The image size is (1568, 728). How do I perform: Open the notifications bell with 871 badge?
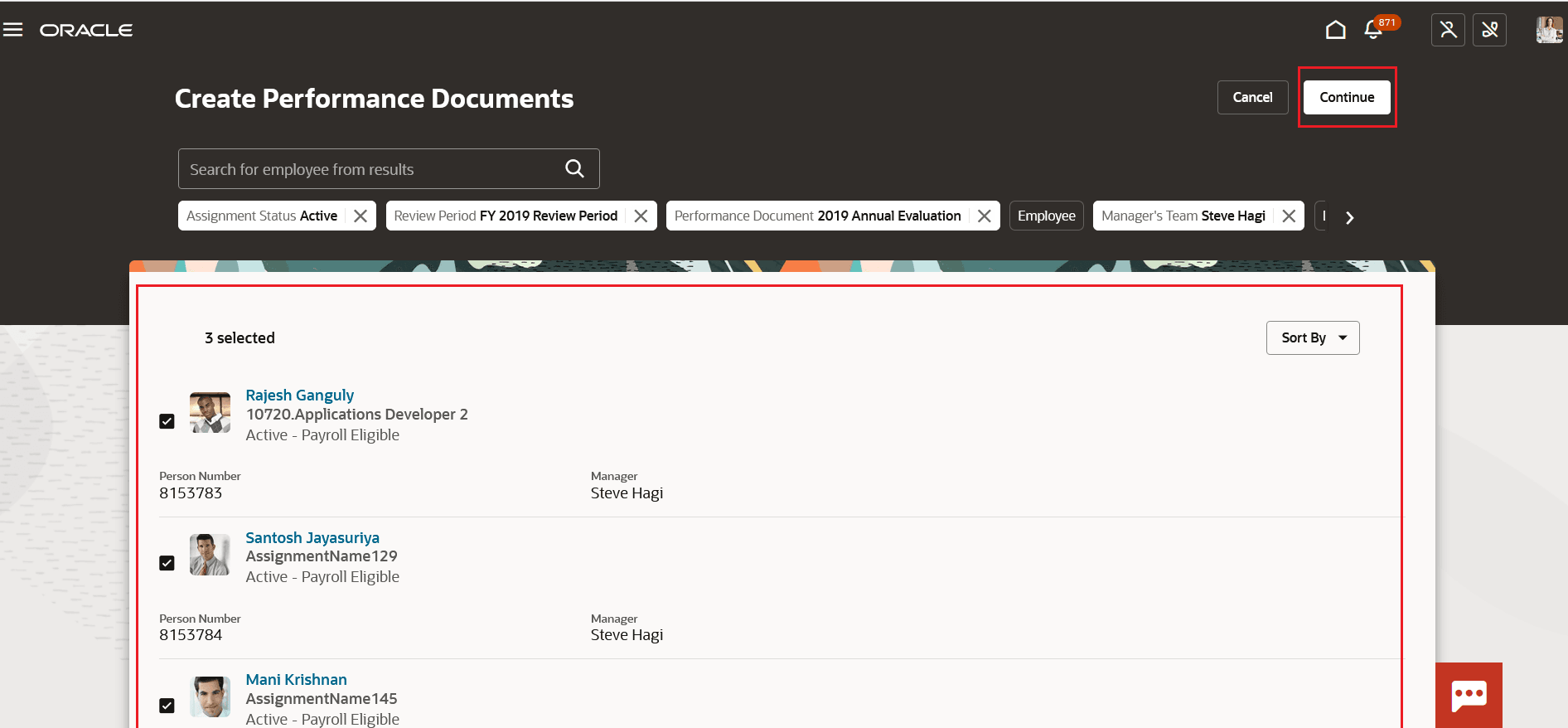(x=1374, y=30)
